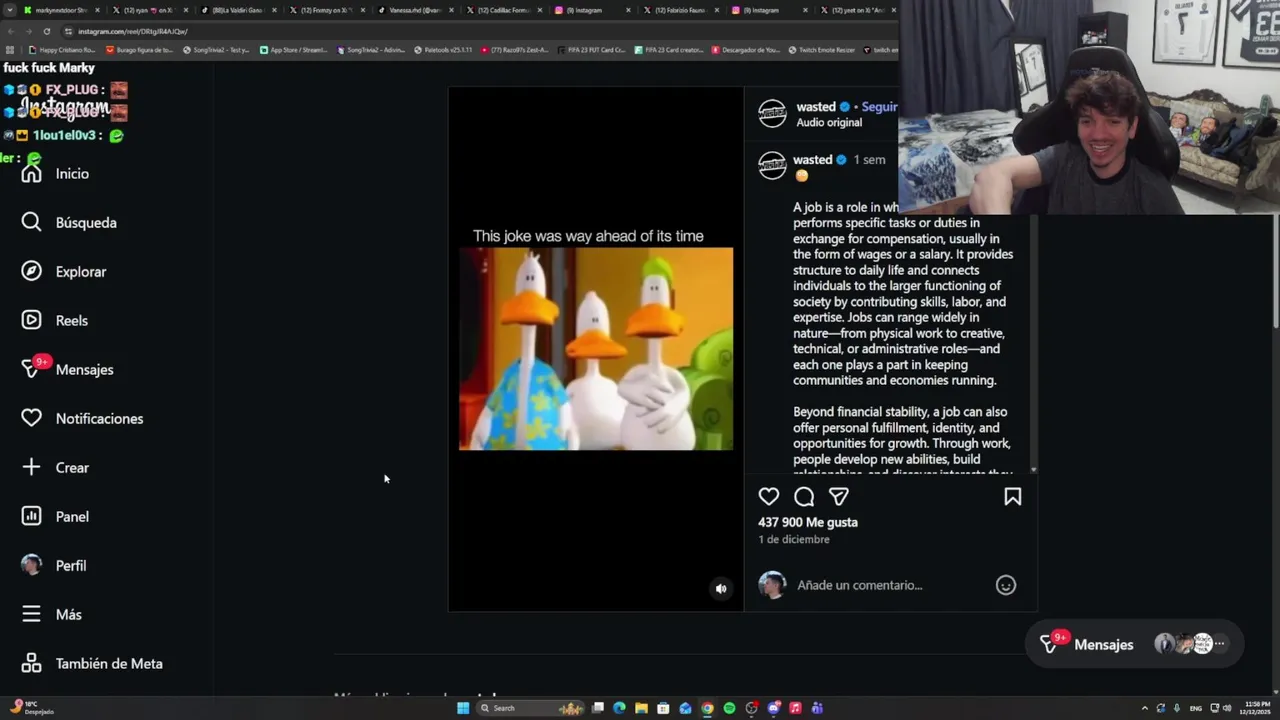Open Spotify from the taskbar
The width and height of the screenshot is (1280, 720).
coord(729,708)
